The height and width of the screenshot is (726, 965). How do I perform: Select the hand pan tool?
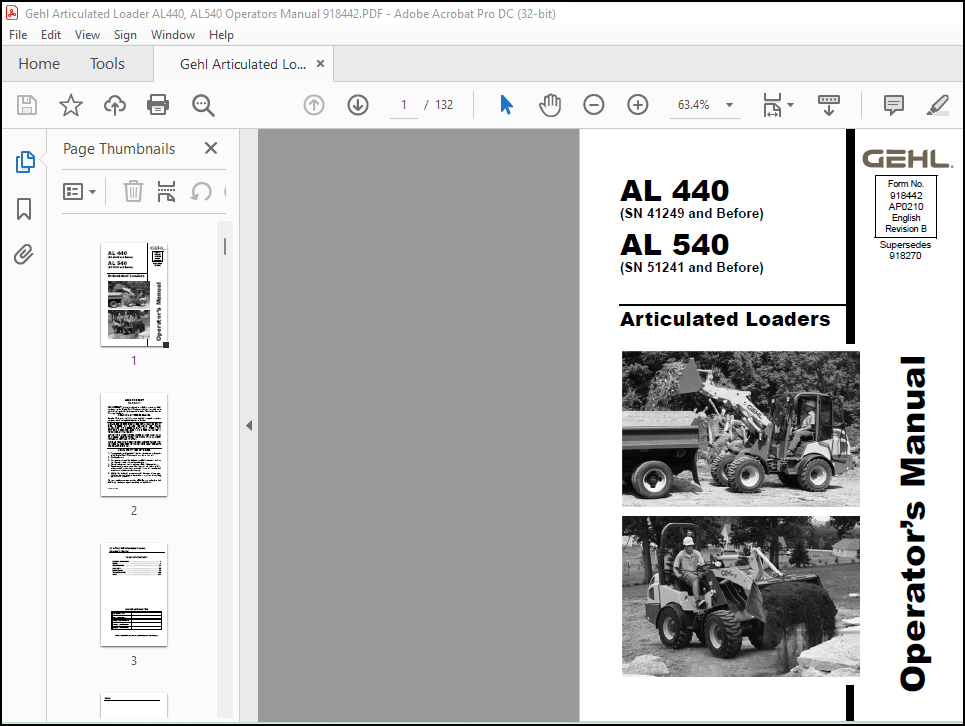[x=550, y=105]
